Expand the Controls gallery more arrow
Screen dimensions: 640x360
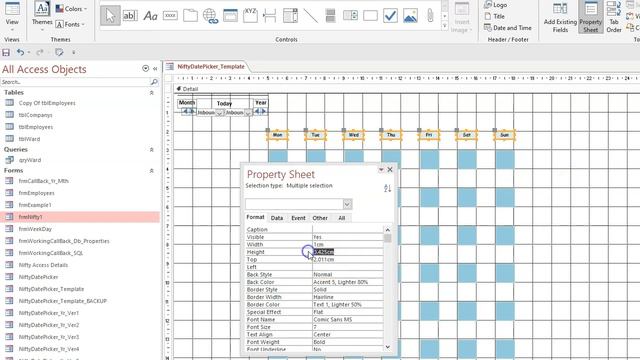point(444,26)
